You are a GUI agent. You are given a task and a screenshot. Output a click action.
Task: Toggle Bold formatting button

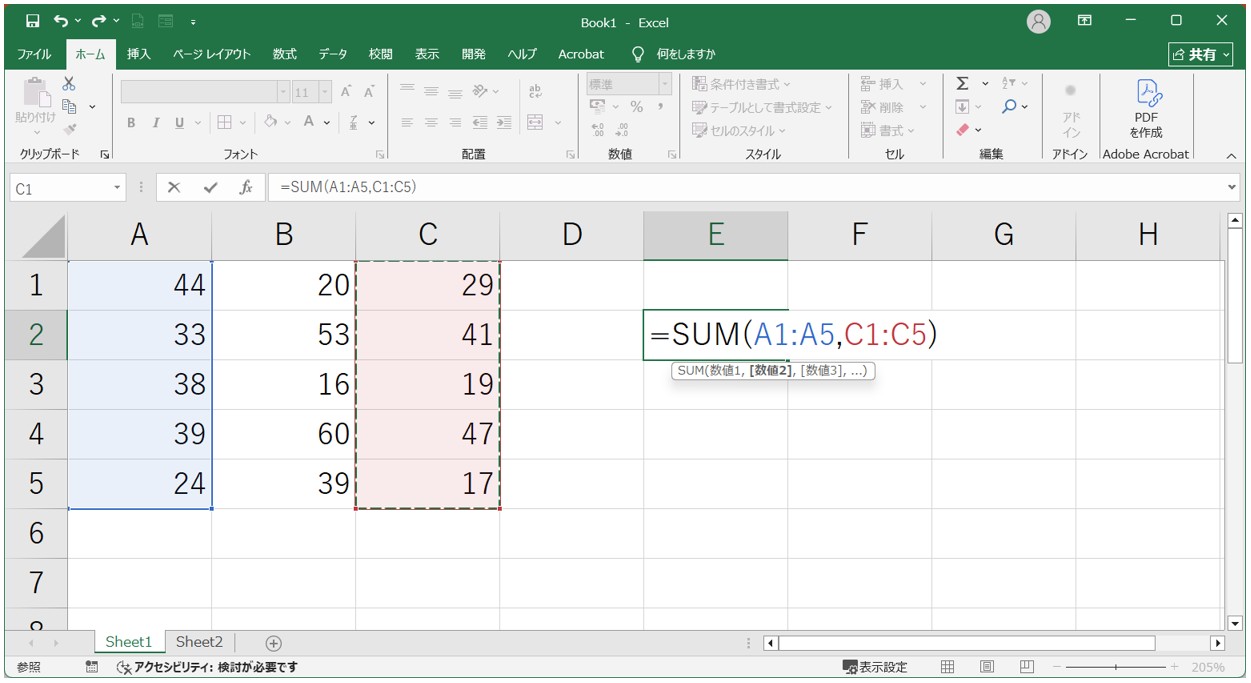131,123
